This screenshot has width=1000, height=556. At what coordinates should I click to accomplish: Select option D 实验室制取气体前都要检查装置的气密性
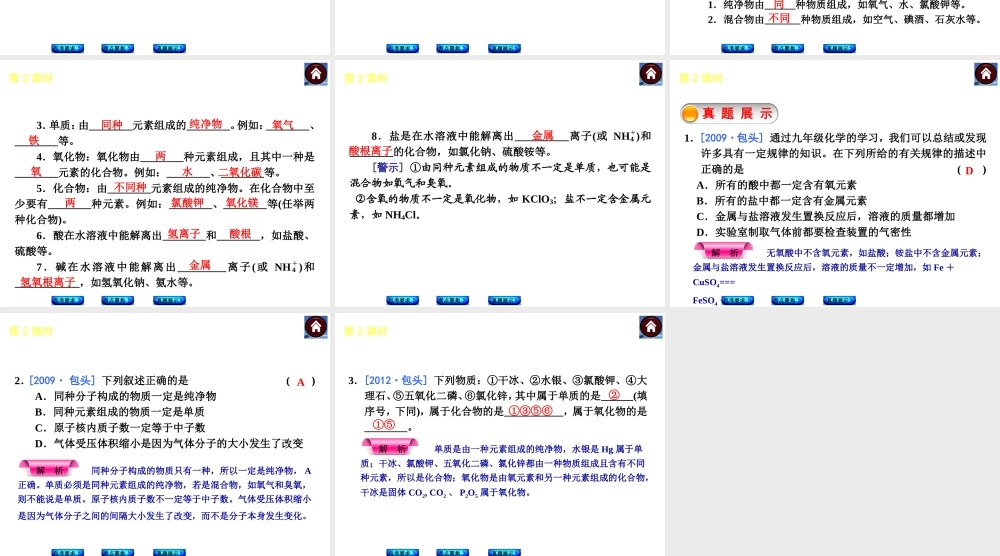(x=804, y=232)
